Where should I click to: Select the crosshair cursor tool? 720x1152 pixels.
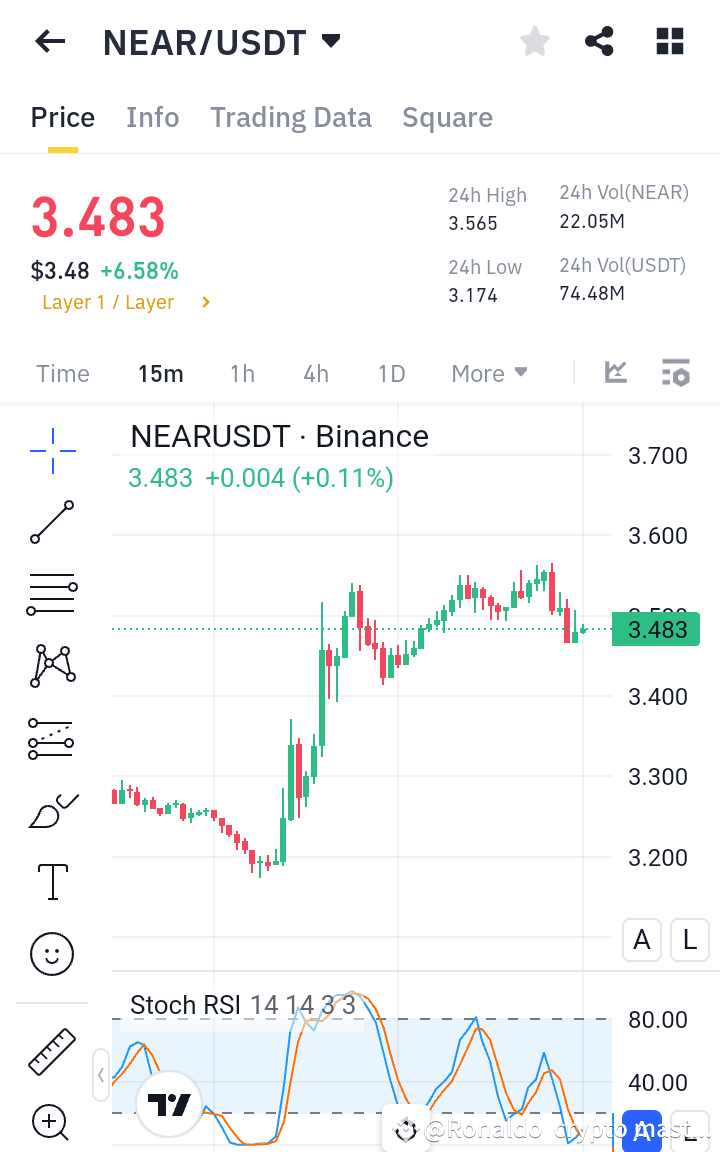(52, 450)
